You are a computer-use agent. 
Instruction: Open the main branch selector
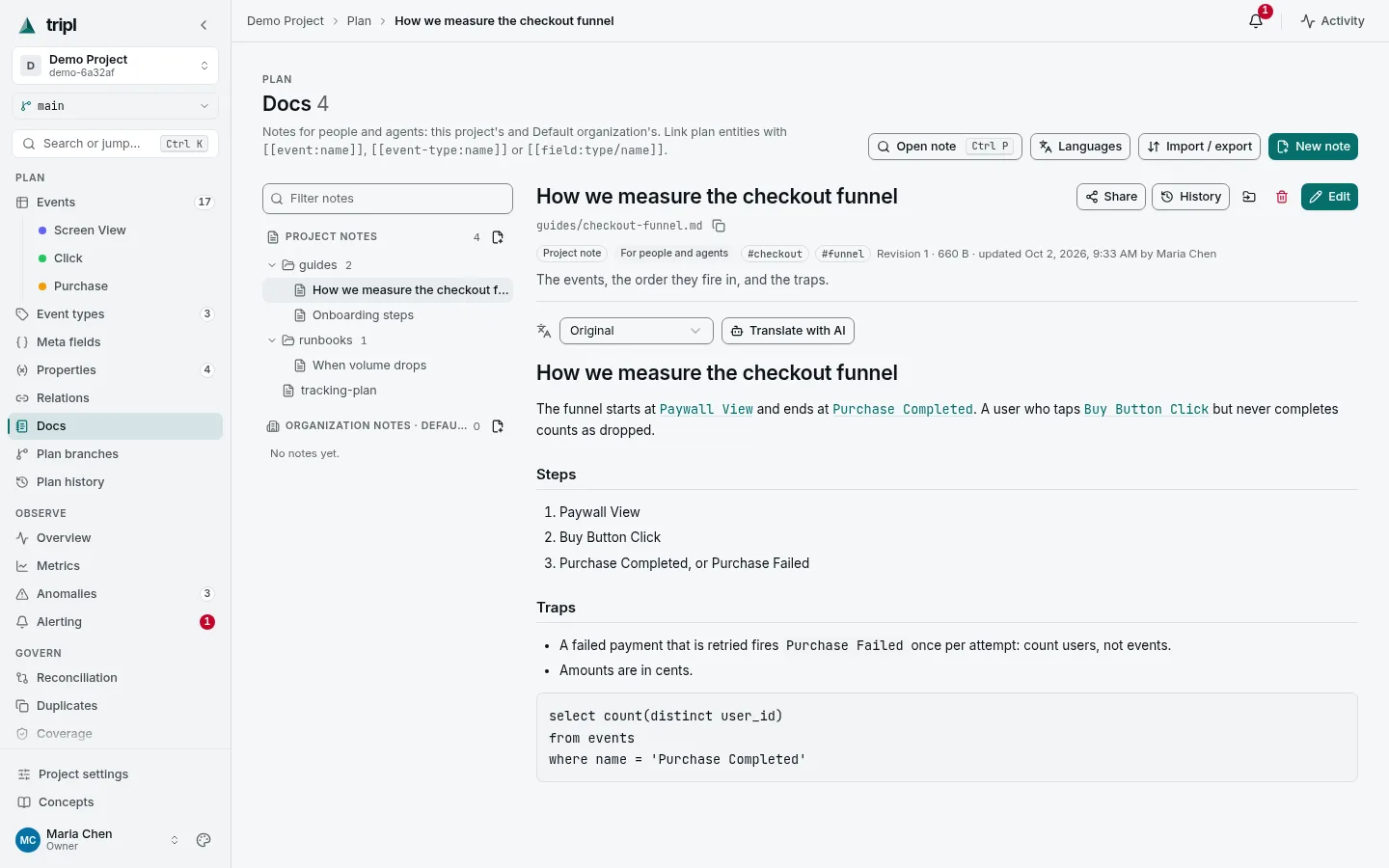click(x=116, y=106)
